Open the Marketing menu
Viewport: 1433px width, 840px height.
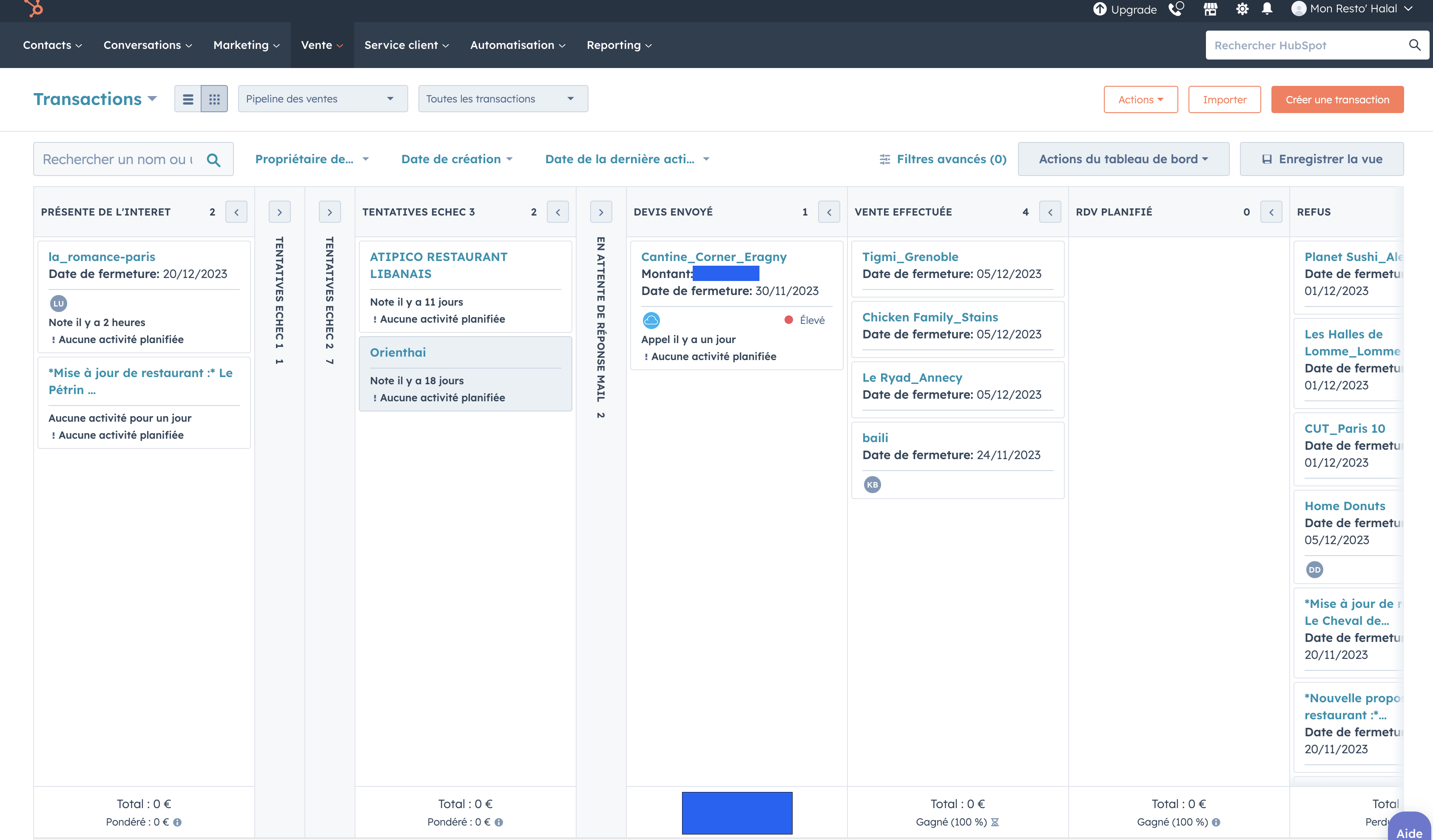pos(246,45)
